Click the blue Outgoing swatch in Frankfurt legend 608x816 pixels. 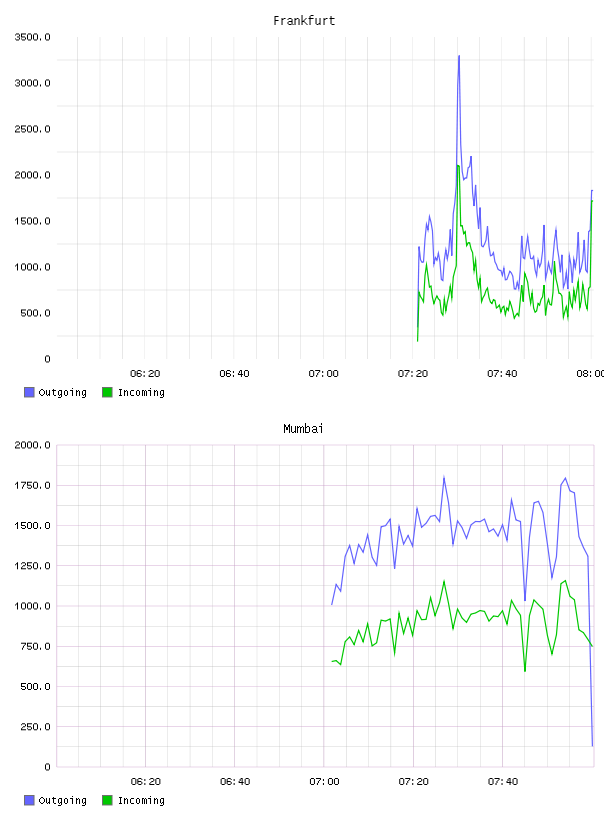tap(29, 392)
